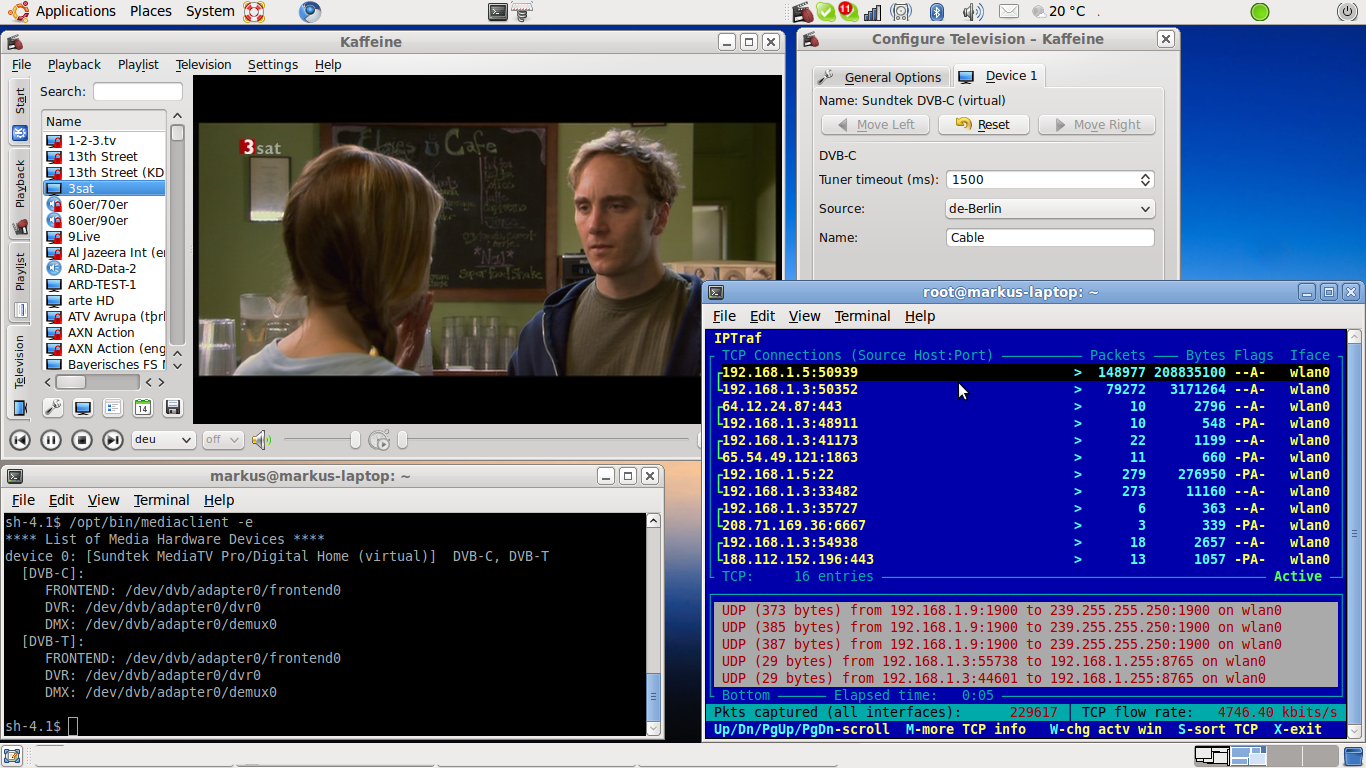Open the System menu
The height and width of the screenshot is (768, 1366).
coord(210,11)
